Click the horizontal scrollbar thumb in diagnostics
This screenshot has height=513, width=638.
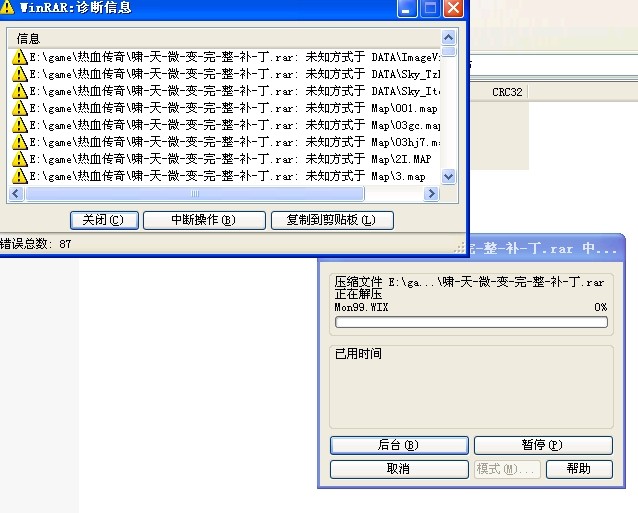coord(194,194)
